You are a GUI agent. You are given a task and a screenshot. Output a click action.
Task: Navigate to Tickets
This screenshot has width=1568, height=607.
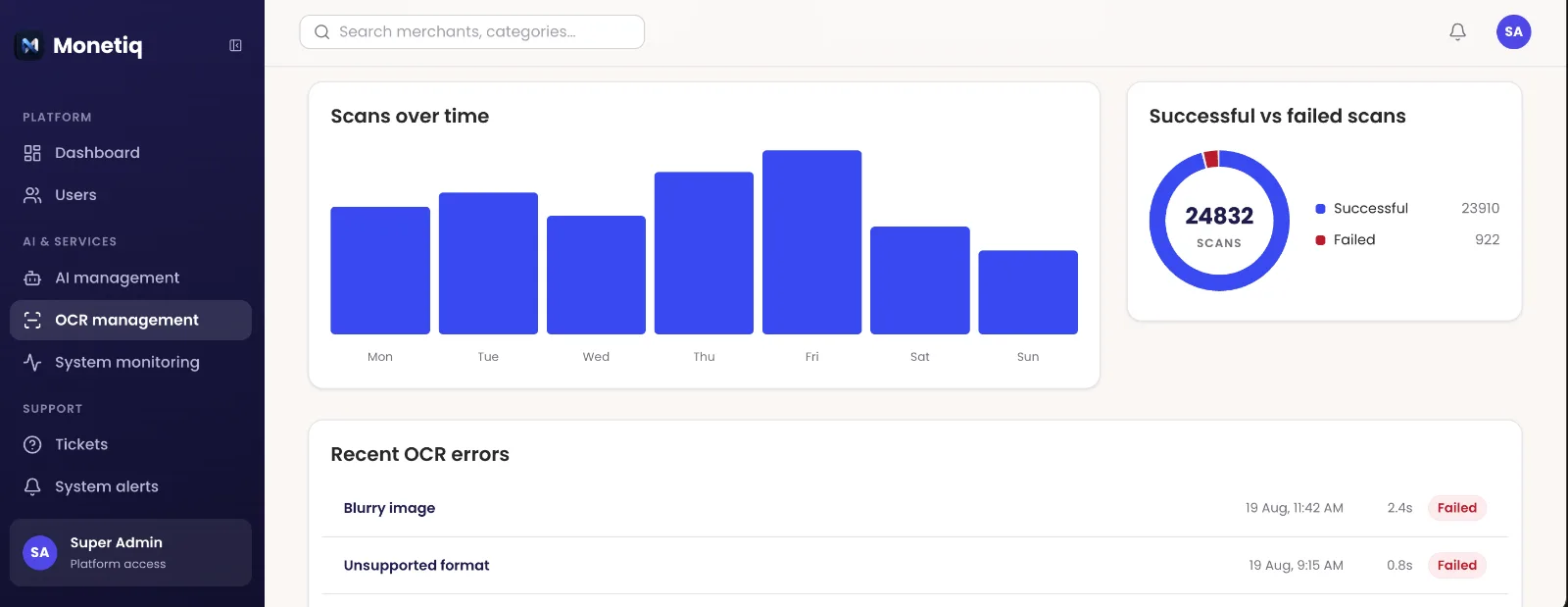[130, 445]
